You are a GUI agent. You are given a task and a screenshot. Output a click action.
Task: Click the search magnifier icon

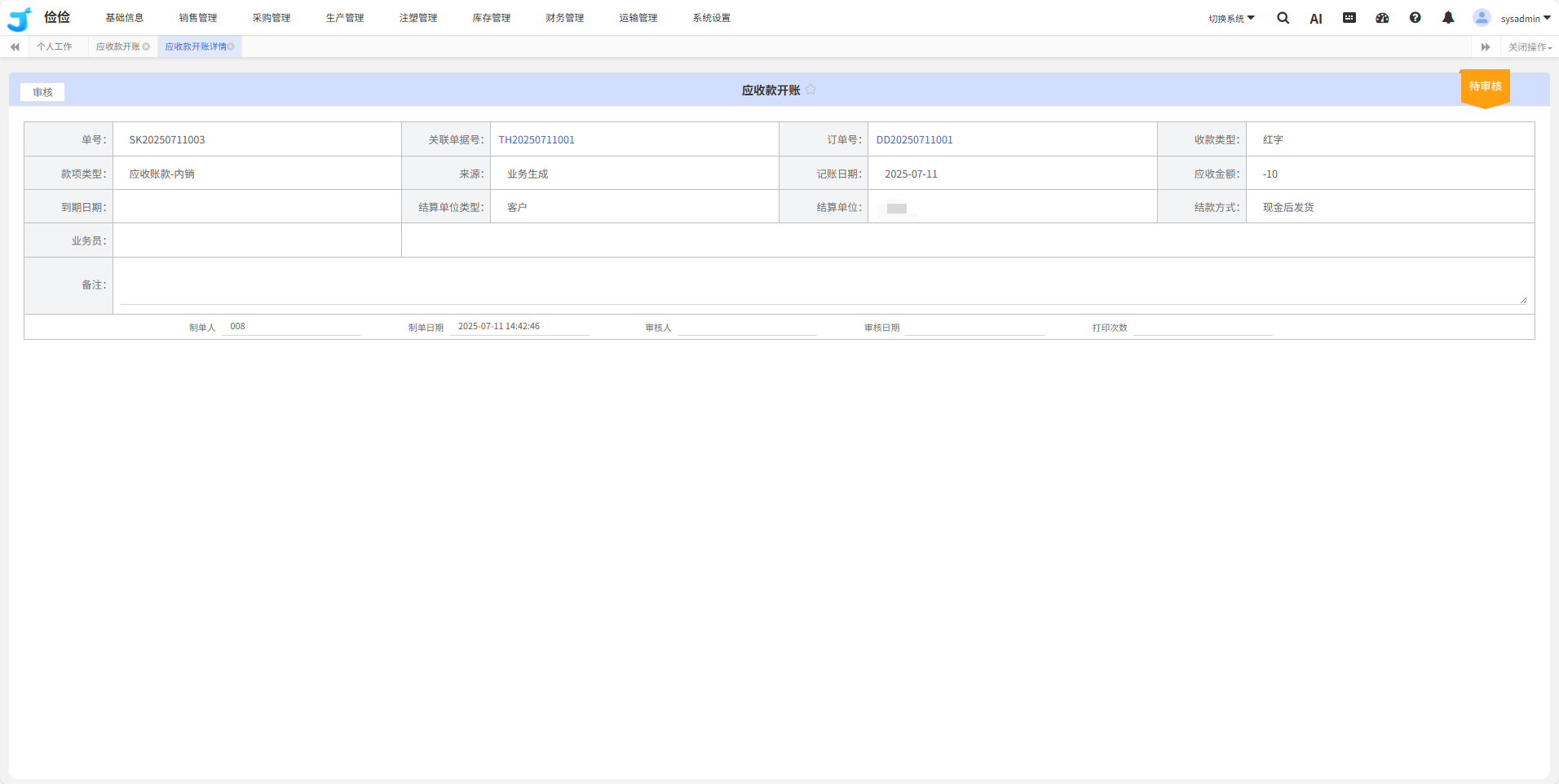coord(1283,18)
